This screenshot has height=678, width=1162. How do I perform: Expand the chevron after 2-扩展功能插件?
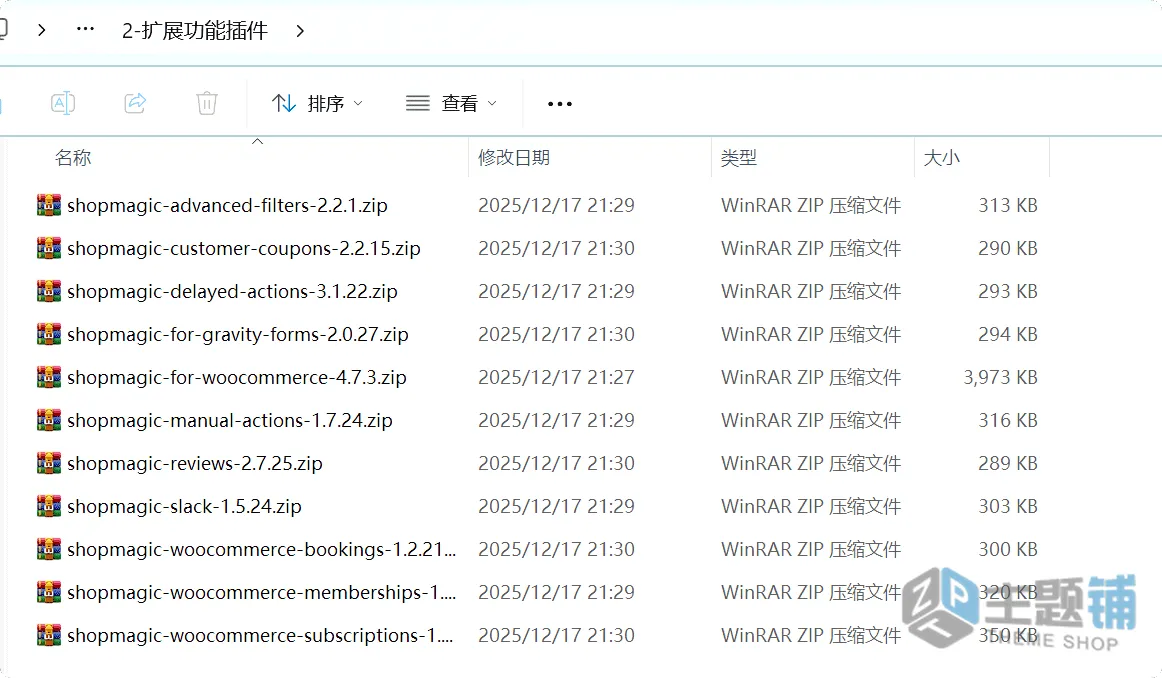click(300, 30)
